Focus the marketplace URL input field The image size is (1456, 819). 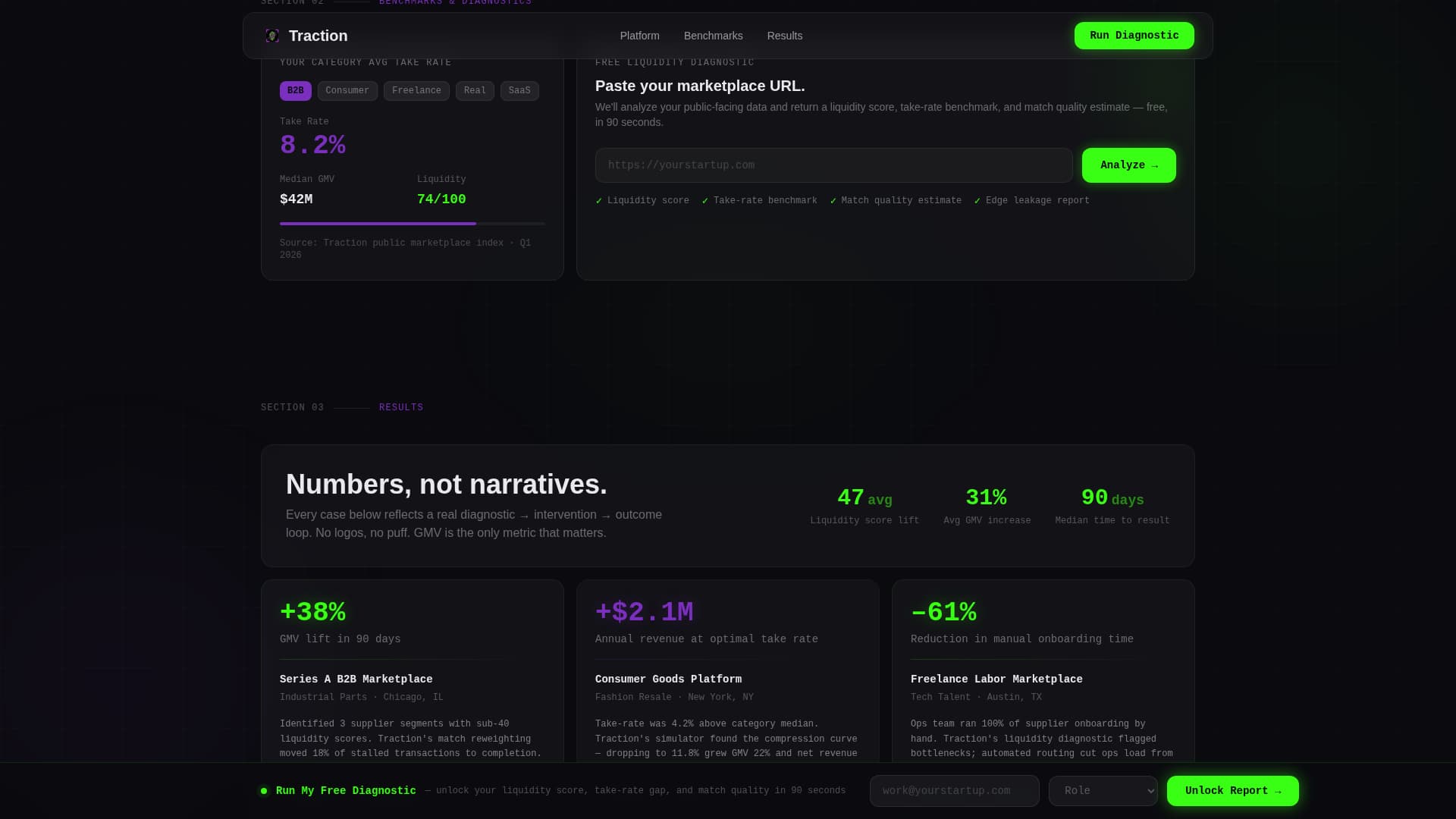(833, 165)
